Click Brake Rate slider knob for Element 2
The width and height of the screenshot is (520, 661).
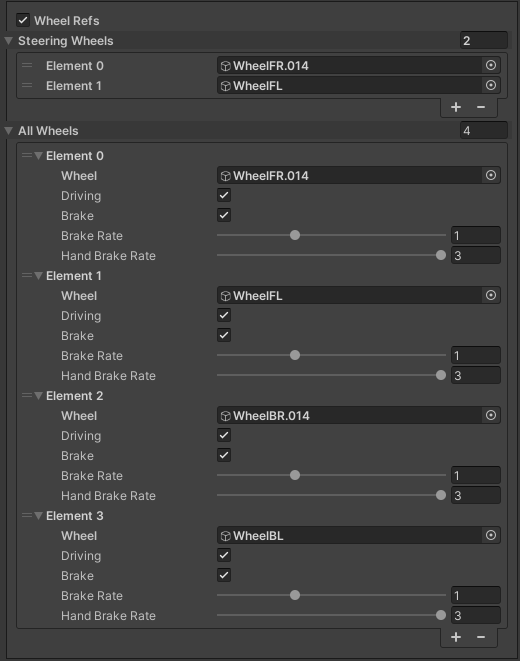295,475
